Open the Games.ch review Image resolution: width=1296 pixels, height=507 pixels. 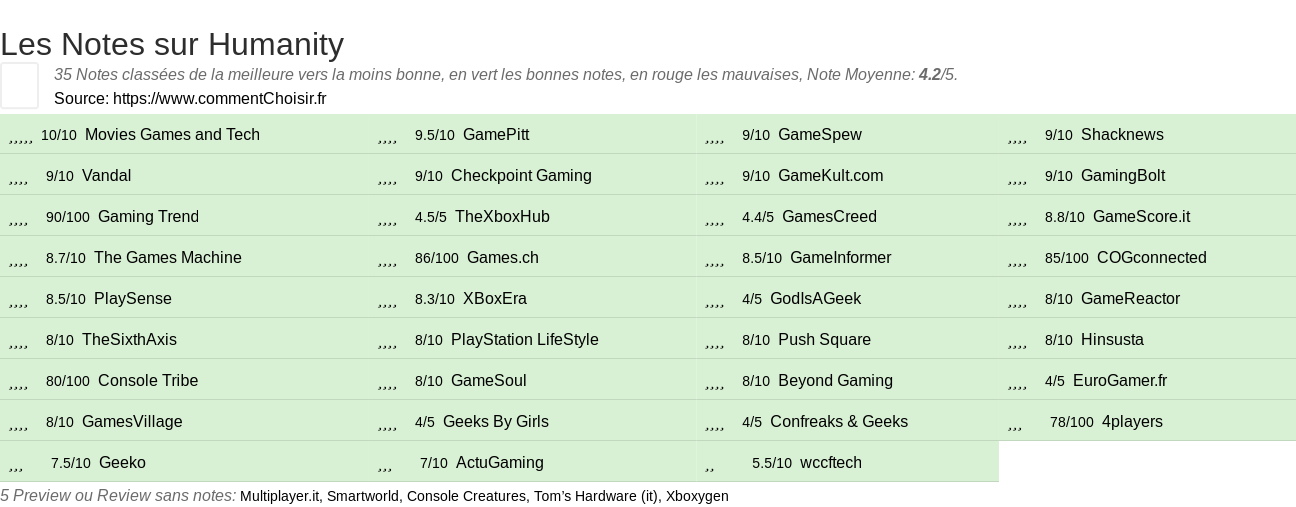pyautogui.click(x=503, y=258)
